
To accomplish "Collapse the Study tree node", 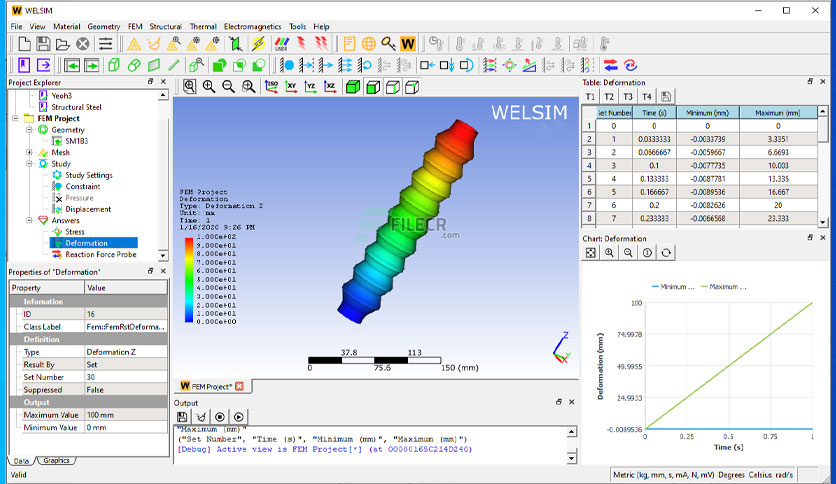I will (x=30, y=164).
